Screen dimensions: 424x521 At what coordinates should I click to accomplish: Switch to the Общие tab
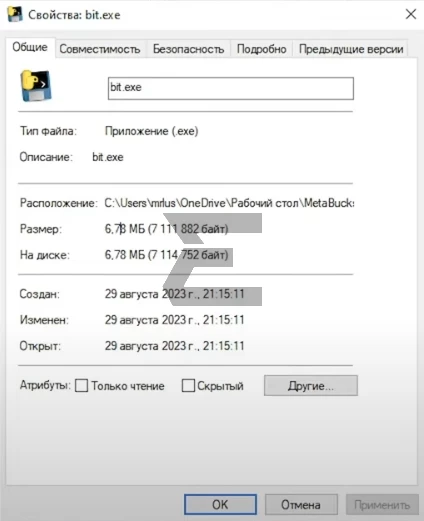coord(30,47)
